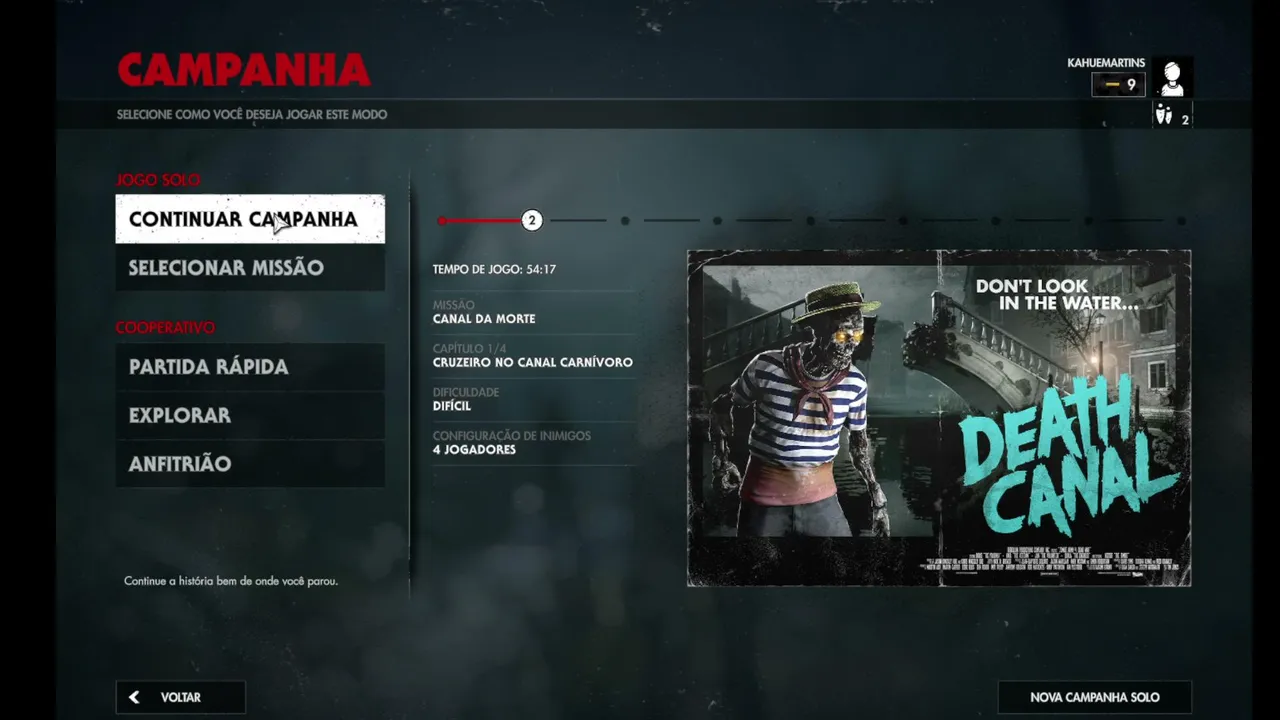Open the Selecionar Missão menu
This screenshot has height=720, width=1280.
coord(250,268)
